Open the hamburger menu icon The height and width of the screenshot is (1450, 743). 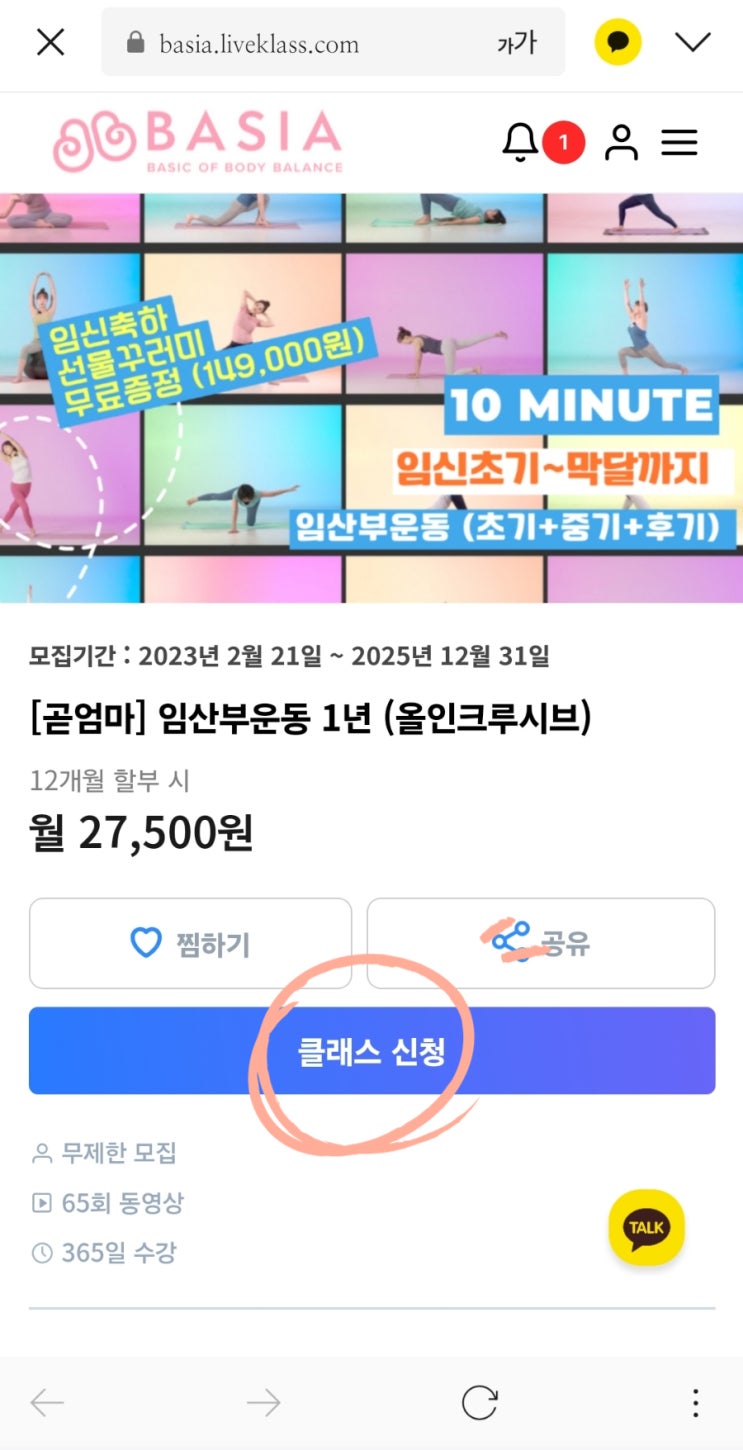pos(679,143)
